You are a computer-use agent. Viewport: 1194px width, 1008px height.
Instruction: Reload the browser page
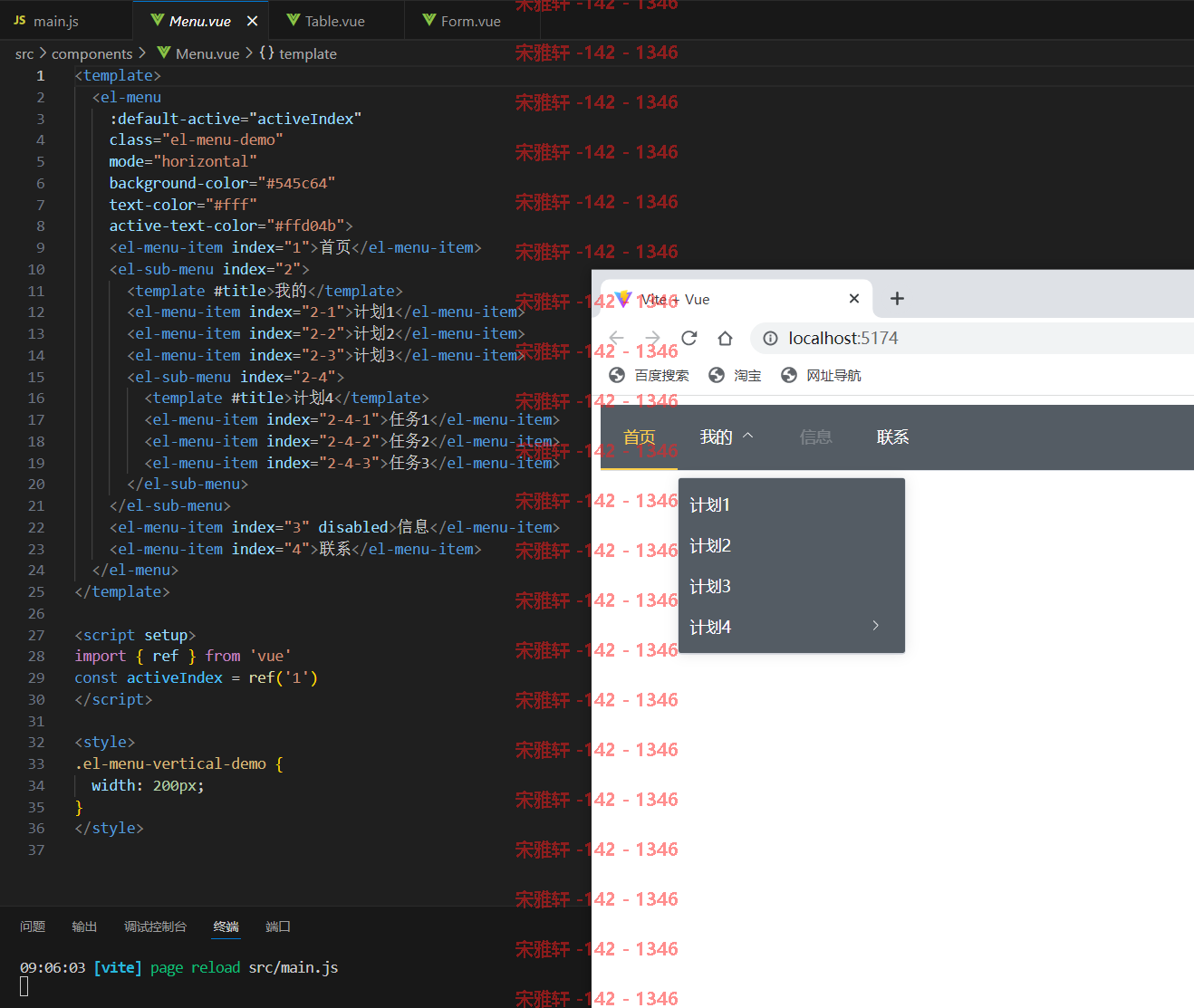coord(689,338)
